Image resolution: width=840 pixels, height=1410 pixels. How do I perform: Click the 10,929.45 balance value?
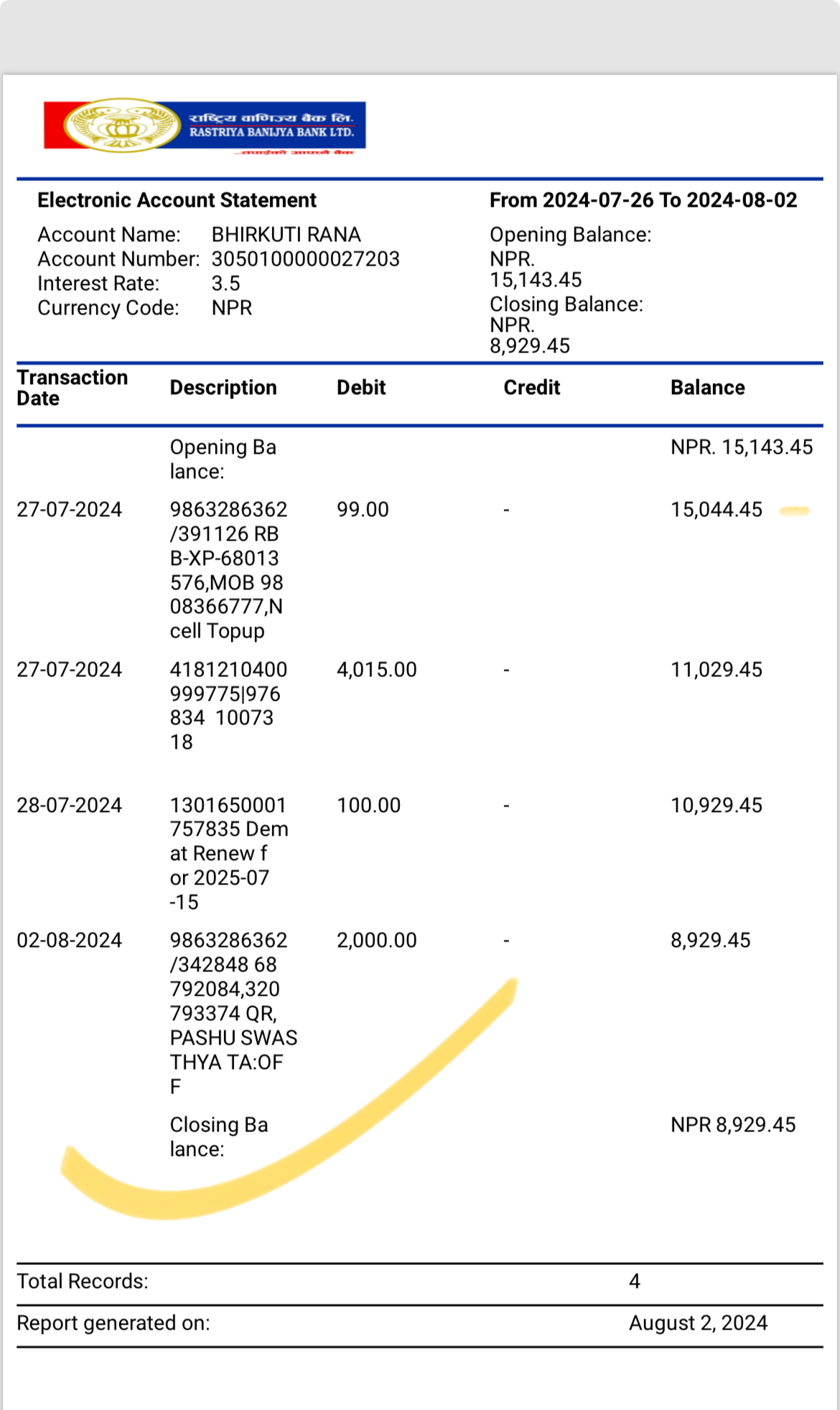(717, 806)
